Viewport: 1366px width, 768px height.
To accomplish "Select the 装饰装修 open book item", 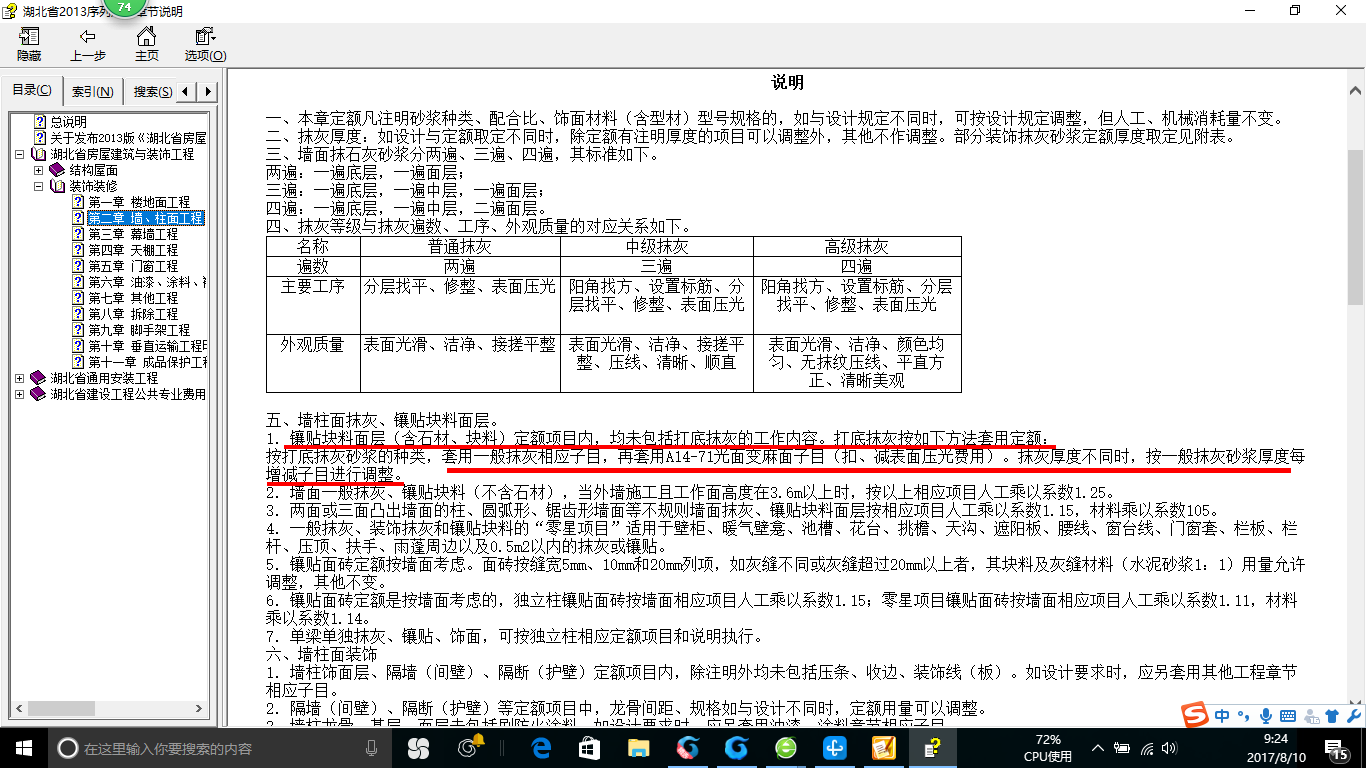I will (x=93, y=186).
